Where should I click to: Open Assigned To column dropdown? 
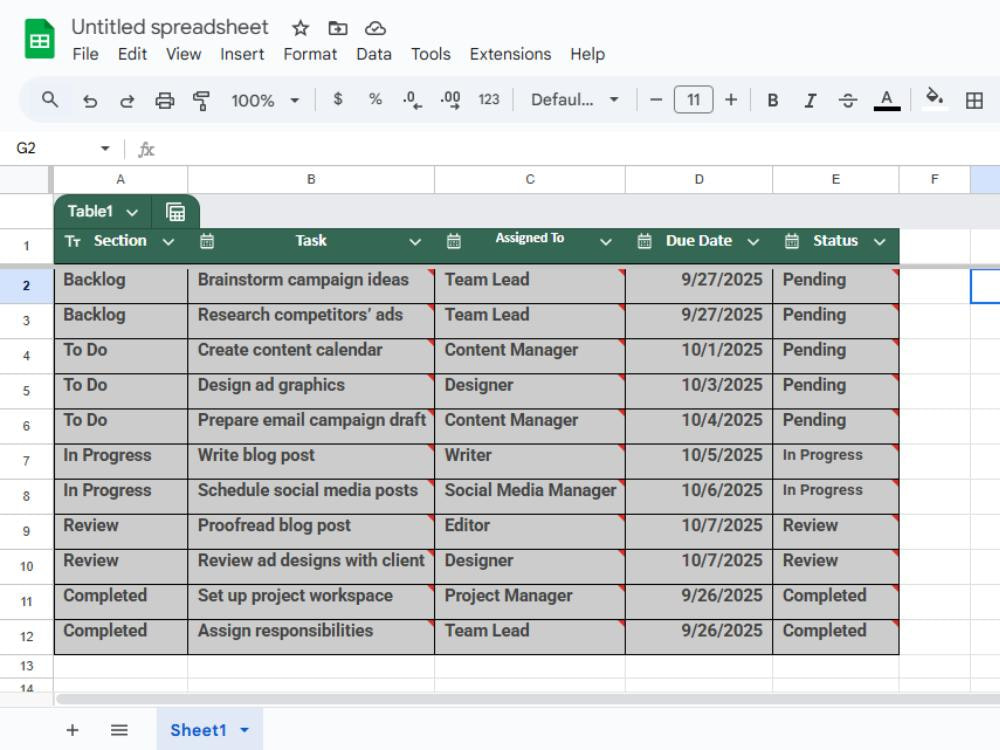605,242
